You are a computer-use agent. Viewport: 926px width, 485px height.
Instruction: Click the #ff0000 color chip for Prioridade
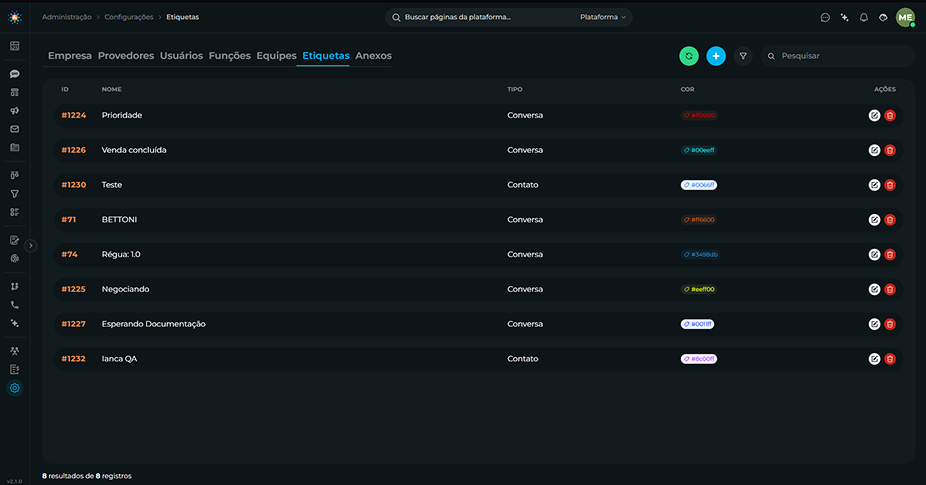699,116
